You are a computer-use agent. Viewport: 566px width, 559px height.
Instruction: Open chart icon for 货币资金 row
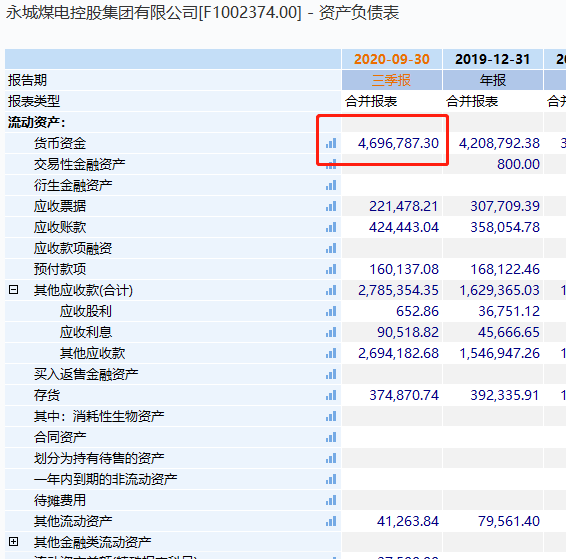(331, 143)
